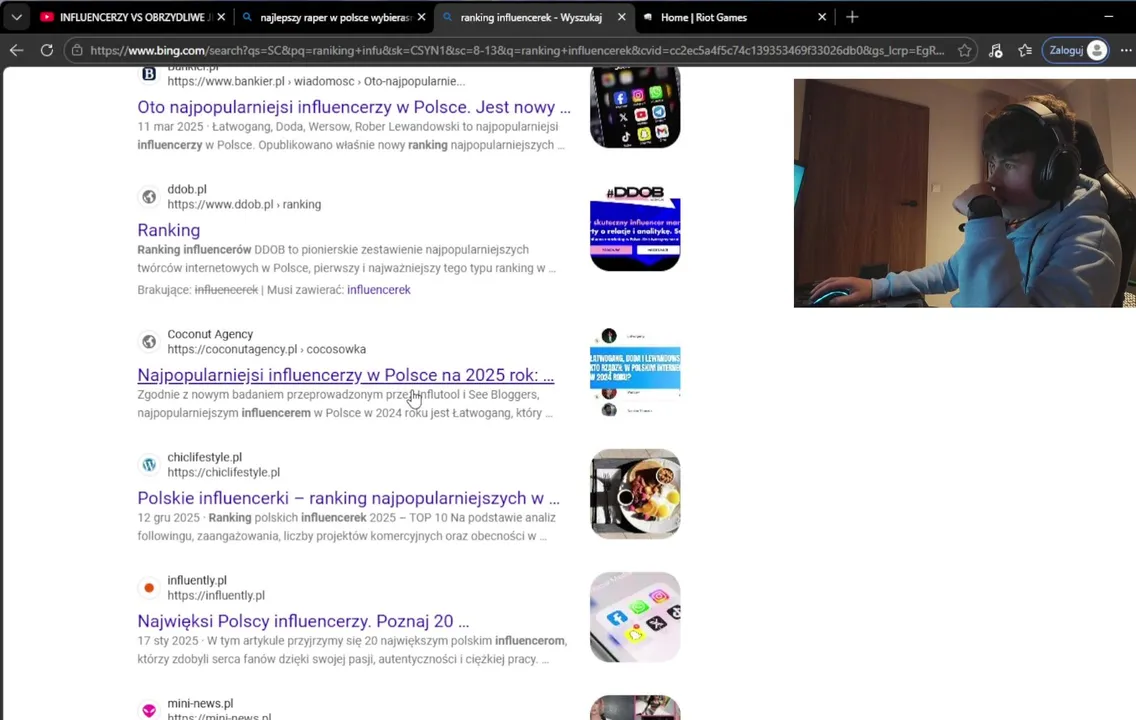Click the webcam video overlay
This screenshot has height=720, width=1136.
[964, 193]
